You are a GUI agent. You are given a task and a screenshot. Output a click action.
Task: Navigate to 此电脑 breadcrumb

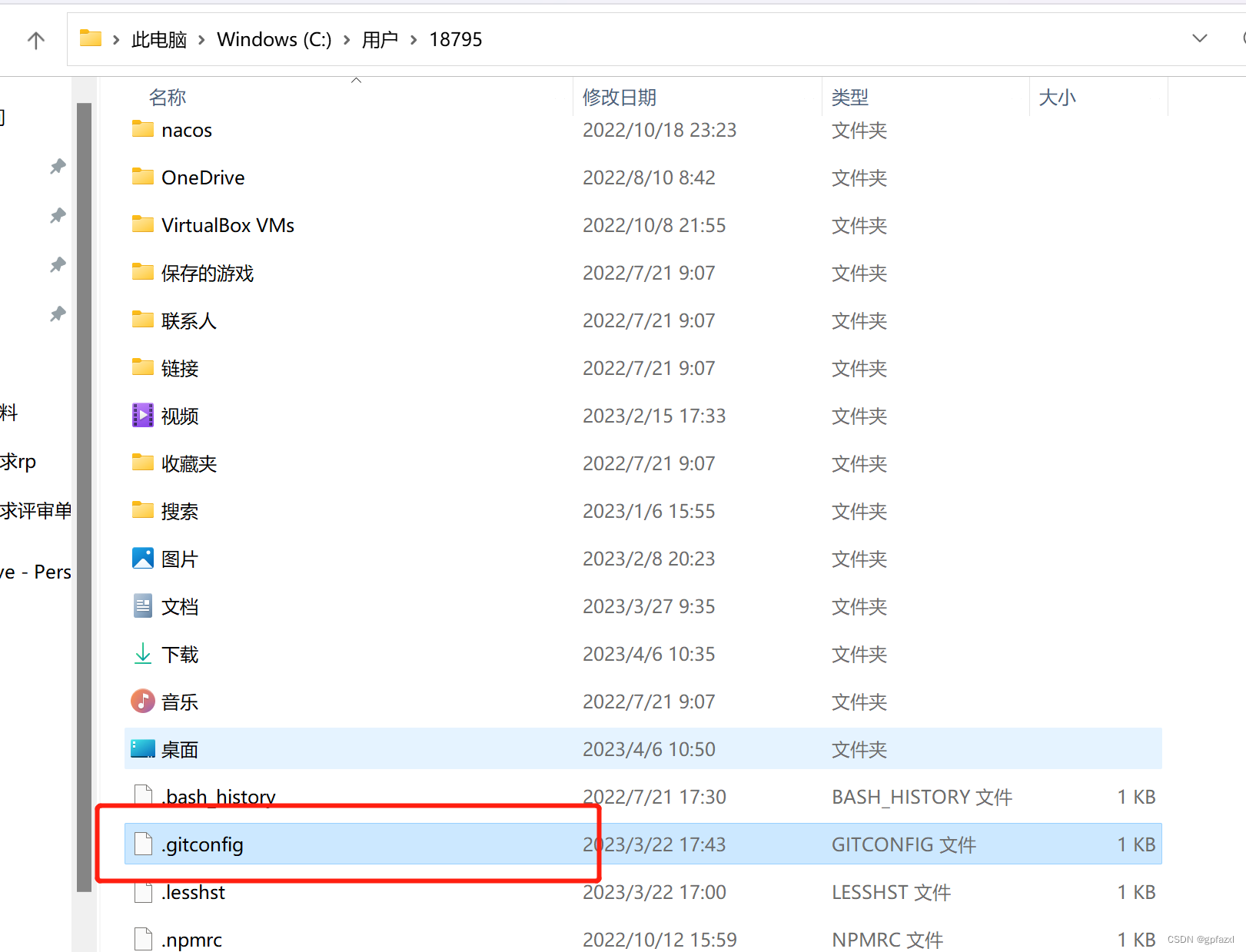tap(159, 40)
